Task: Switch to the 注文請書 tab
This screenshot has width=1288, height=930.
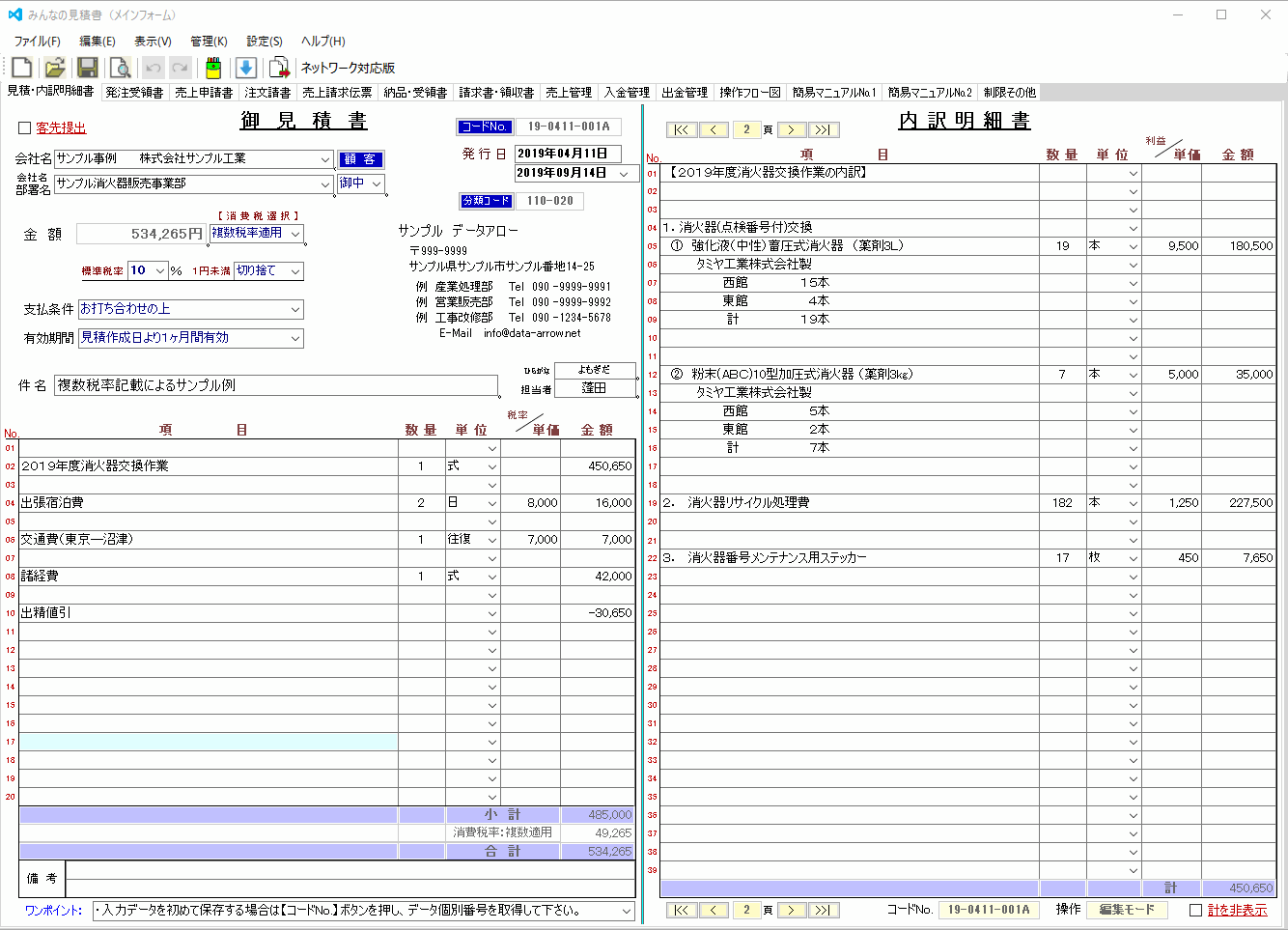Action: pos(267,93)
